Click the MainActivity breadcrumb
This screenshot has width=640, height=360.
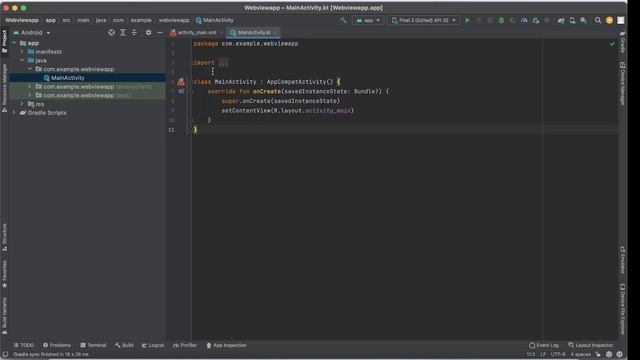(214, 20)
